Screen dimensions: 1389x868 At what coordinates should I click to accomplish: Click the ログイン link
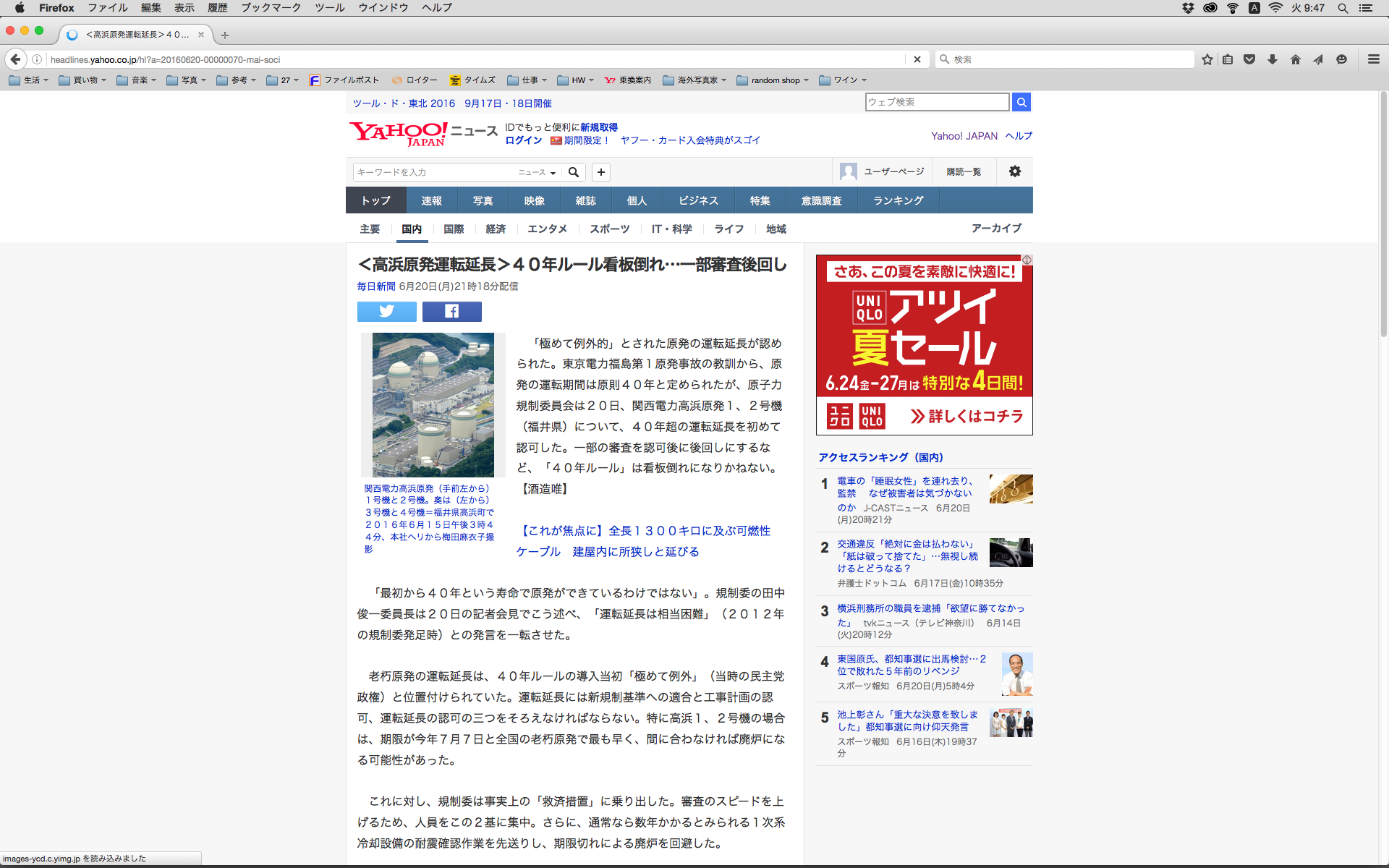point(523,140)
